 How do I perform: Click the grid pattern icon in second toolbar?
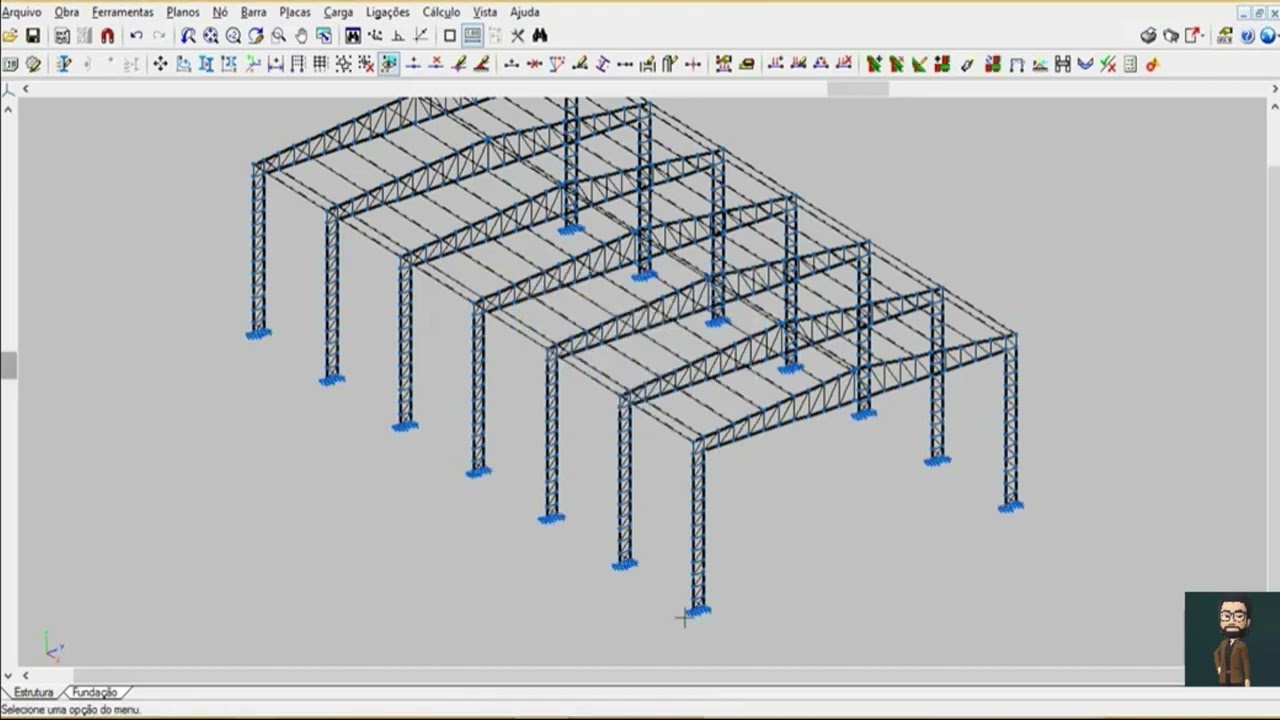320,64
